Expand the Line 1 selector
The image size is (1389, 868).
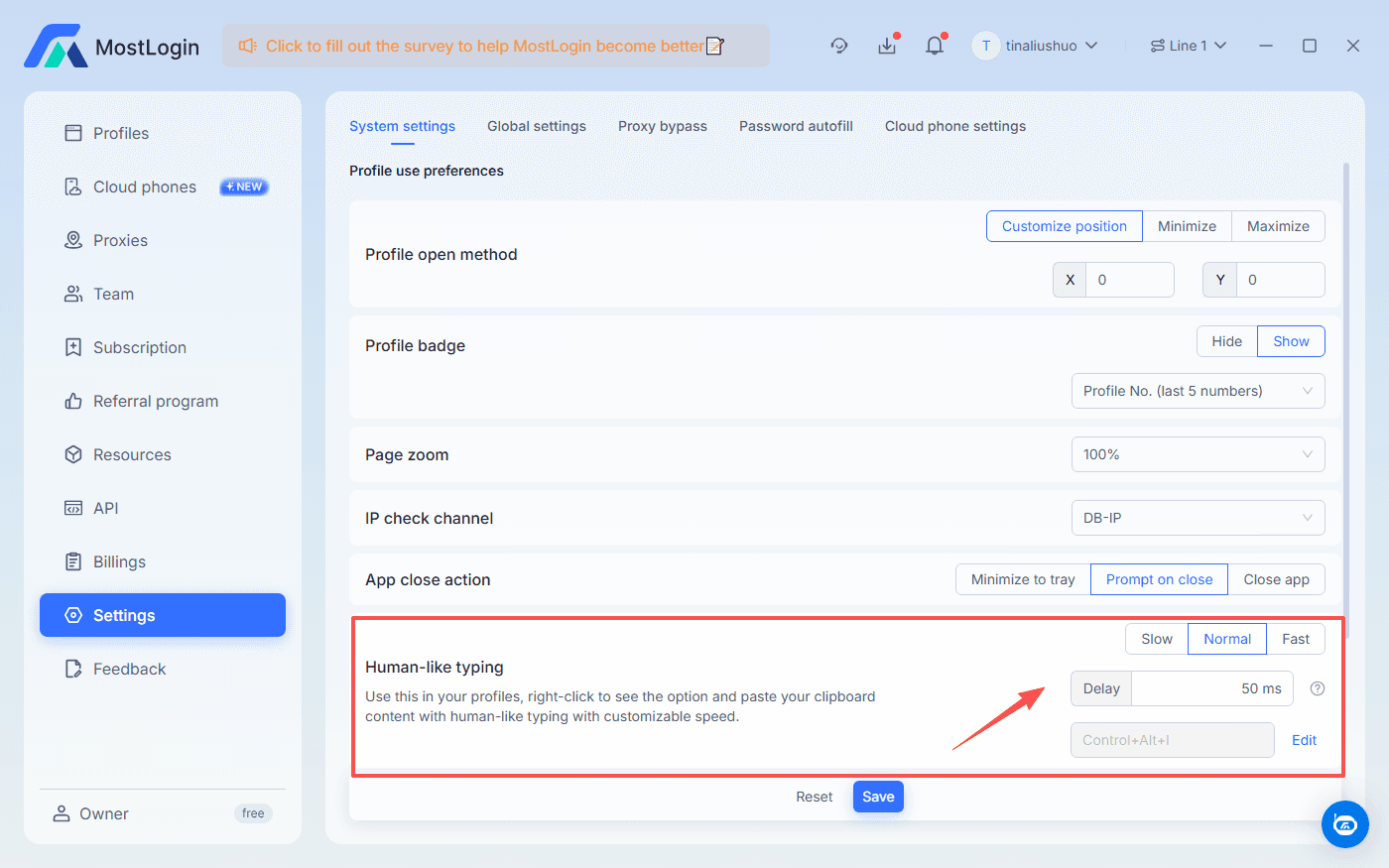1188,45
